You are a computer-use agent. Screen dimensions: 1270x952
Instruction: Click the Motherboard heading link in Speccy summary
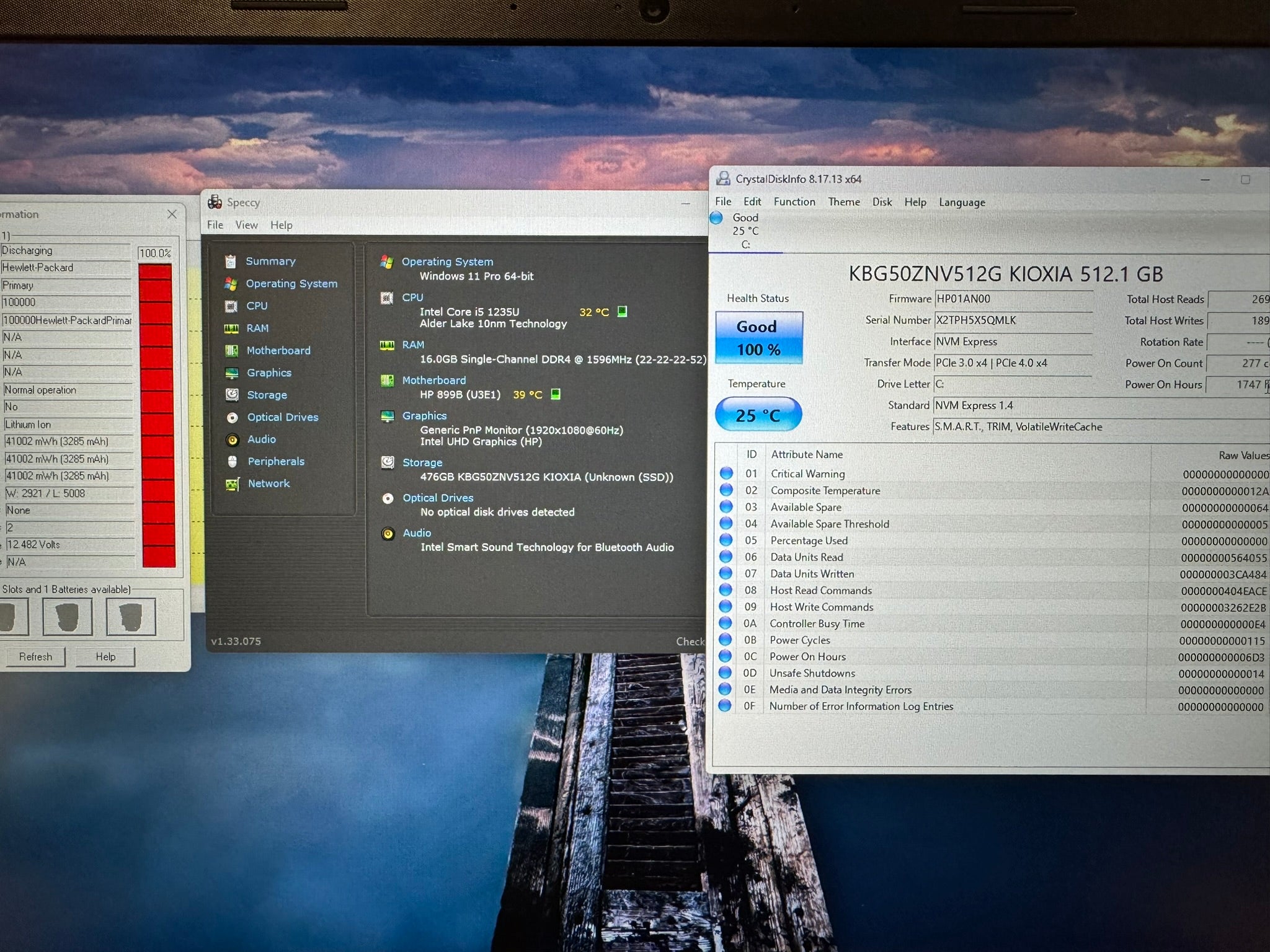point(434,381)
